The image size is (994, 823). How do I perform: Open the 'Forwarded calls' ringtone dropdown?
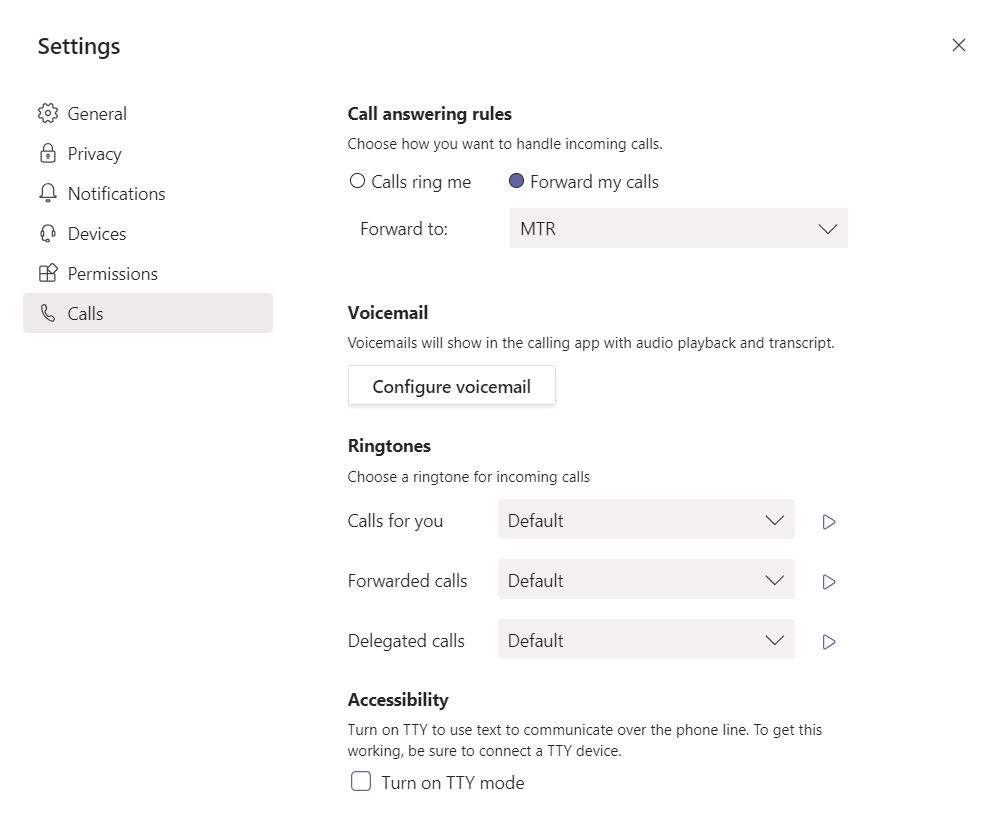click(x=645, y=580)
